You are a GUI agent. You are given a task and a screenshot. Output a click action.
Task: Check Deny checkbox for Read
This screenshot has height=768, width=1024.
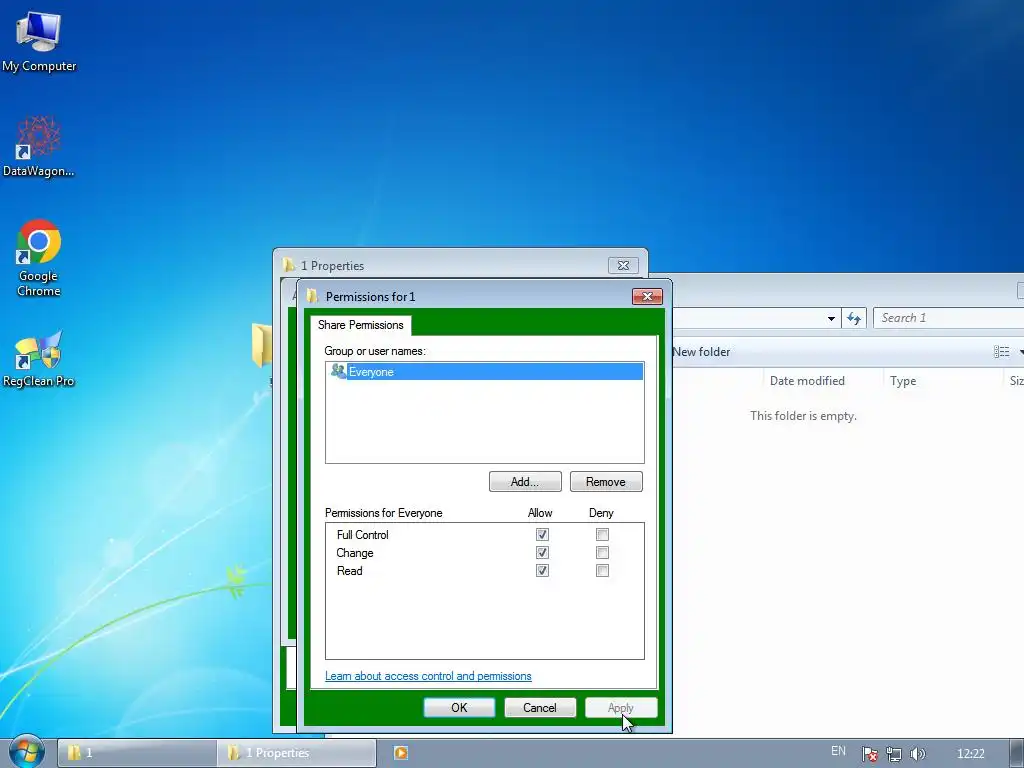602,571
